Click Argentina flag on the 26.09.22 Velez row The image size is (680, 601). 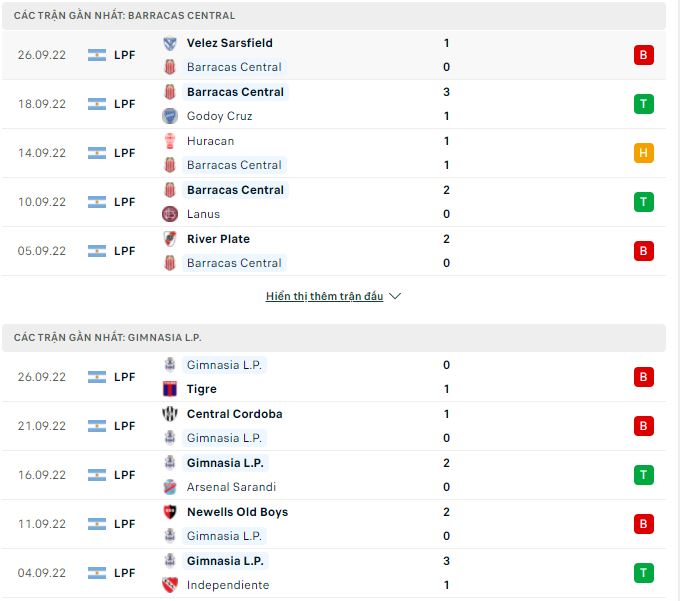(97, 55)
